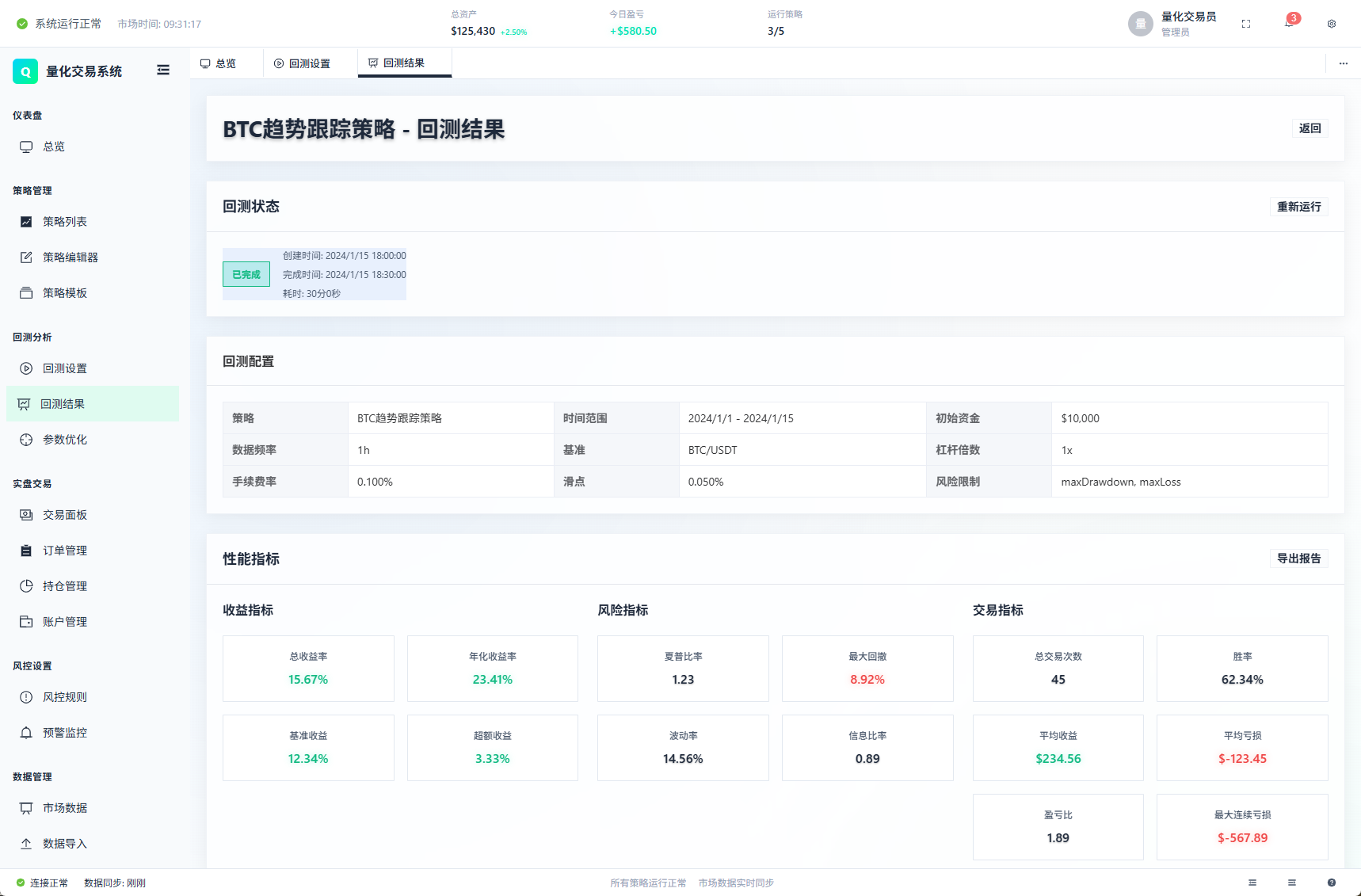Click the 导出报告 button
The height and width of the screenshot is (896, 1361).
(x=1299, y=559)
